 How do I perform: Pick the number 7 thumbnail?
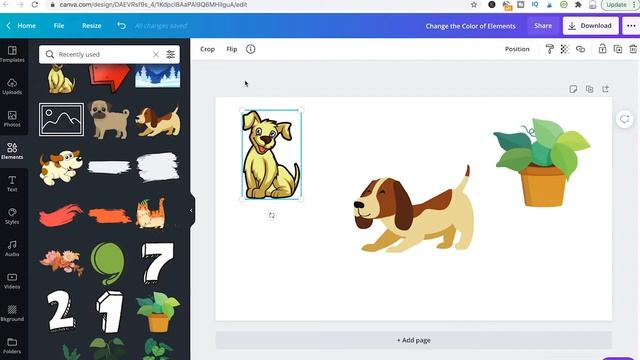[158, 263]
